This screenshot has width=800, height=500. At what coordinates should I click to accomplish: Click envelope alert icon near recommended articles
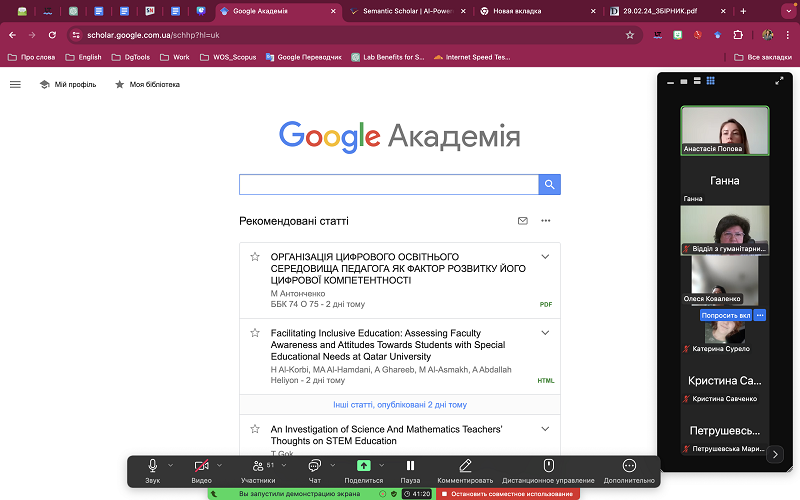pos(522,220)
